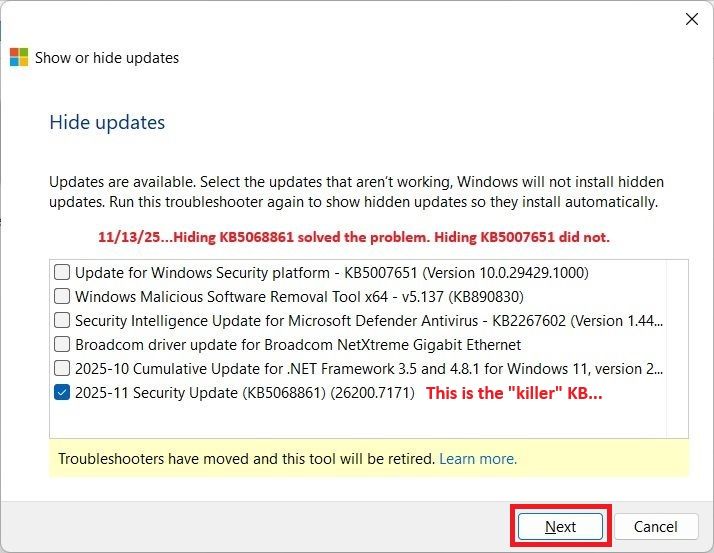714x553 pixels.
Task: Close the Show or hide updates dialog
Action: pyautogui.click(x=691, y=18)
